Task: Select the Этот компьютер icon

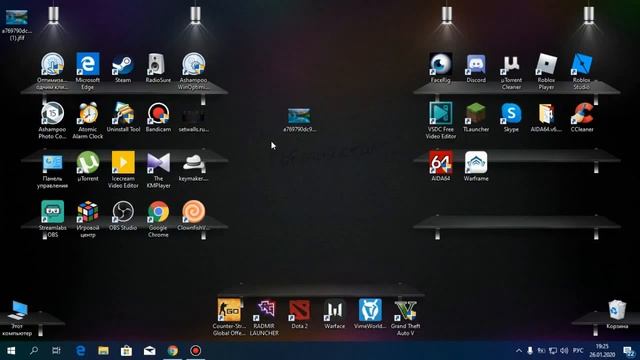Action: (x=17, y=318)
